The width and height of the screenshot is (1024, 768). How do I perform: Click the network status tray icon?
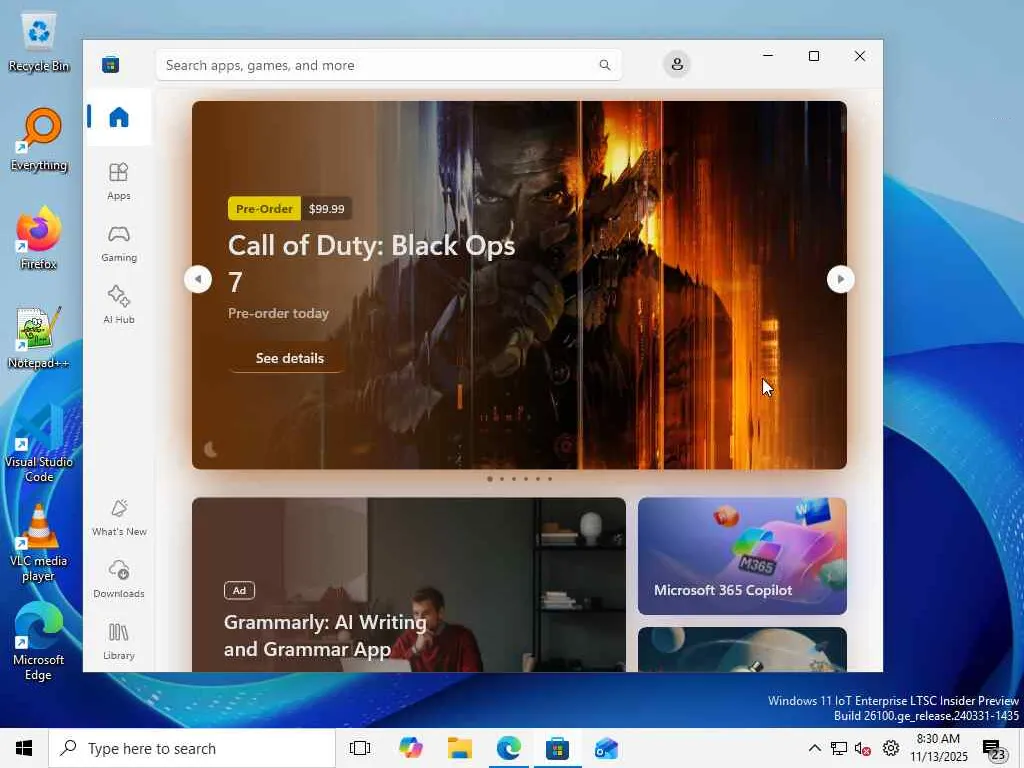pyautogui.click(x=839, y=748)
